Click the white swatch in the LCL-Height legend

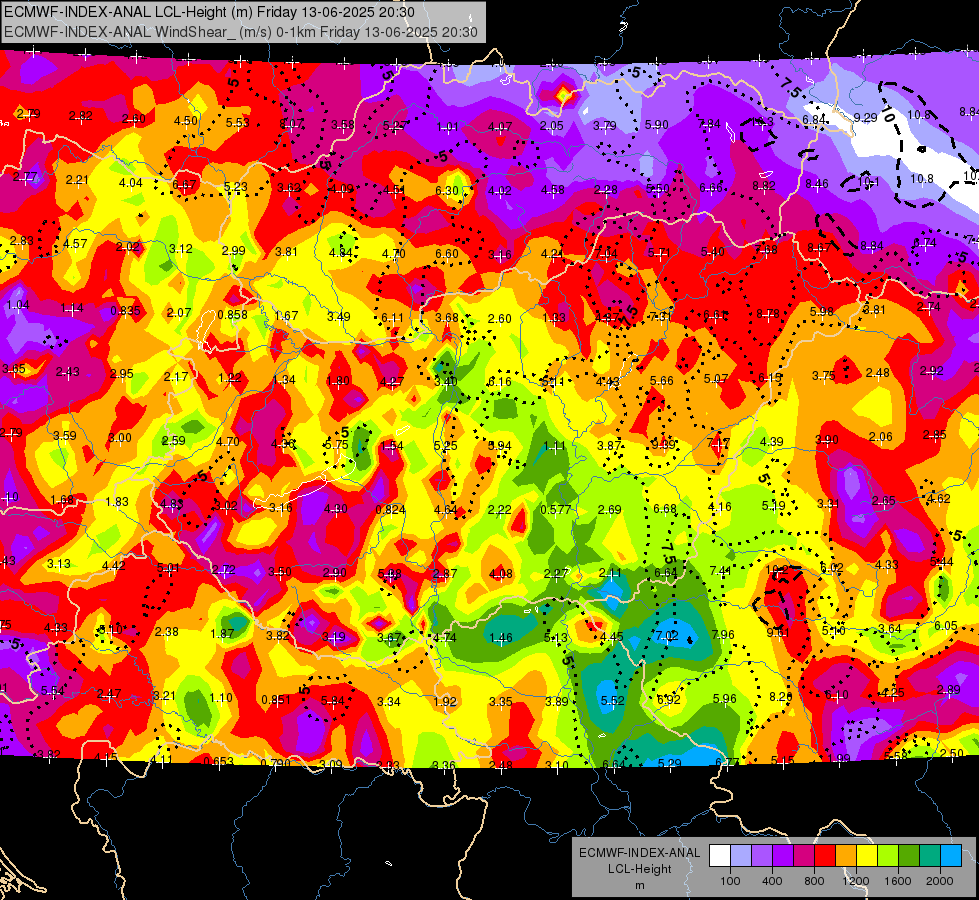point(720,856)
